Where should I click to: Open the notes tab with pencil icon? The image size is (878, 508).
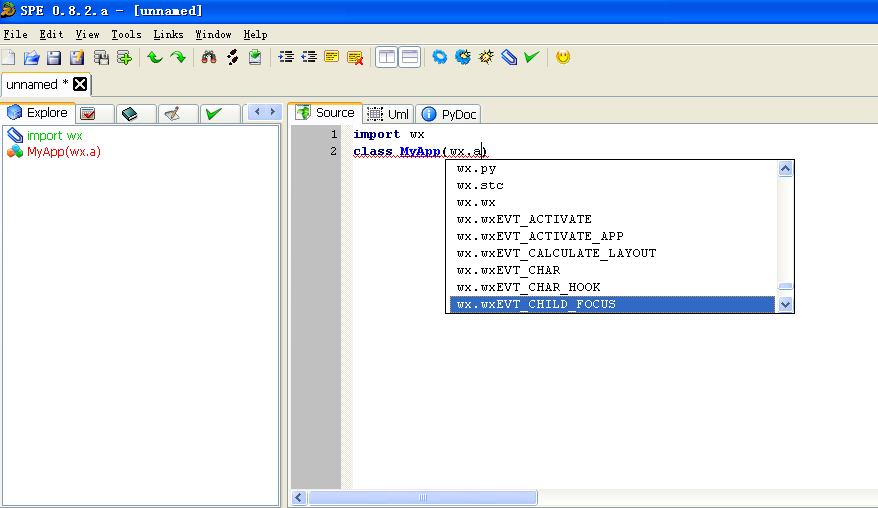pyautogui.click(x=178, y=114)
